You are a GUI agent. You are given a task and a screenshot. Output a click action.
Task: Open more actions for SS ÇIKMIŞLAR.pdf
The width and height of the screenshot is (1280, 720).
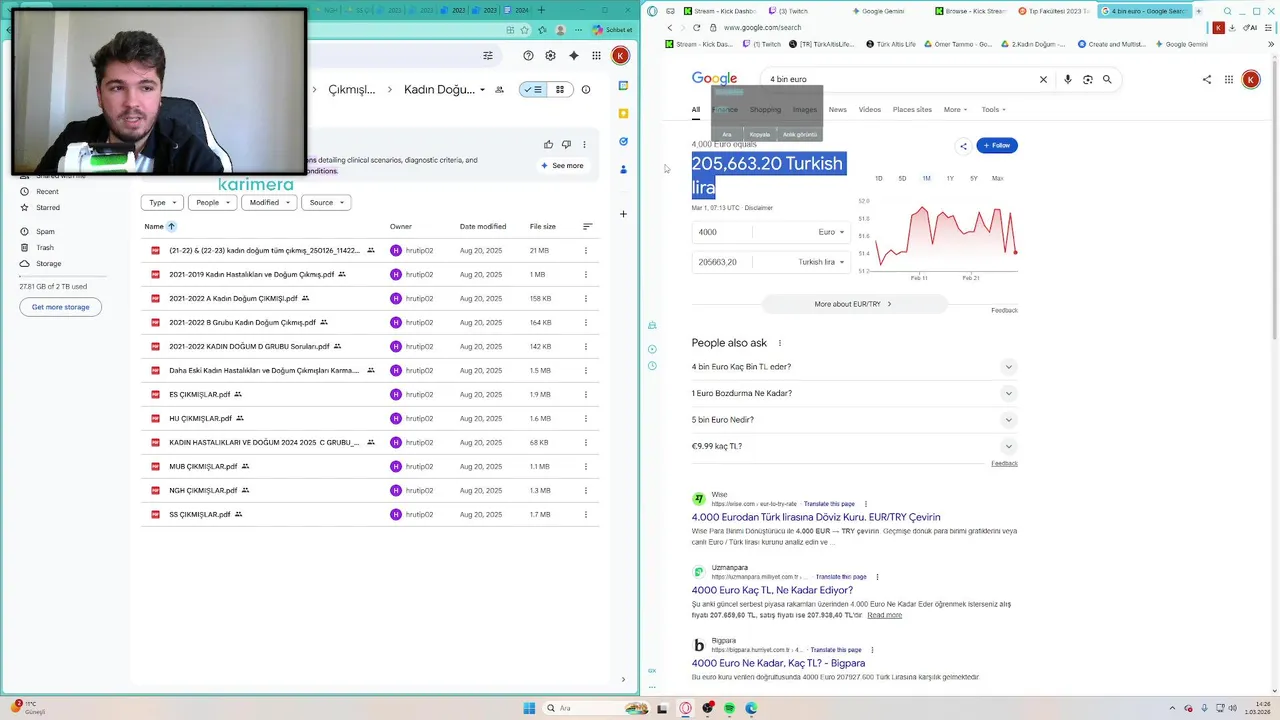coord(586,515)
